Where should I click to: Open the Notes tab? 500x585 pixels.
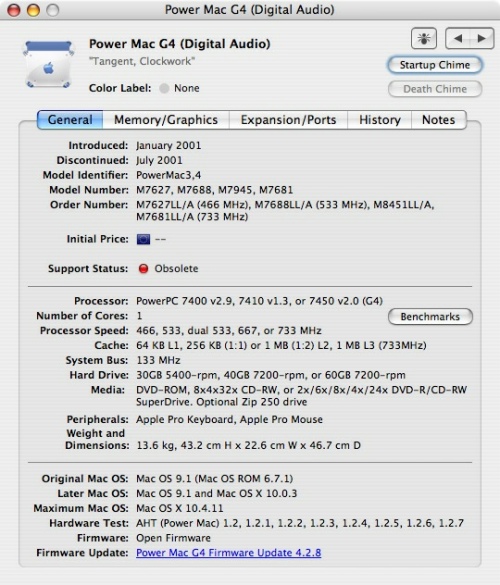click(438, 120)
